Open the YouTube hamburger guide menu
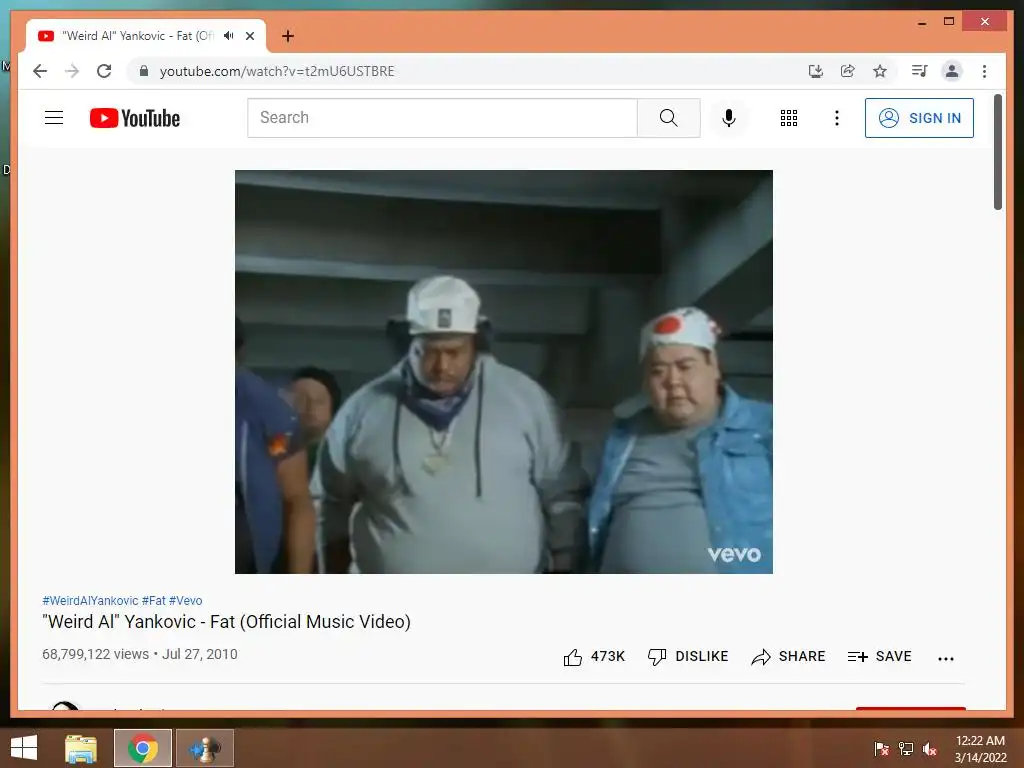The image size is (1024, 768). pos(54,118)
